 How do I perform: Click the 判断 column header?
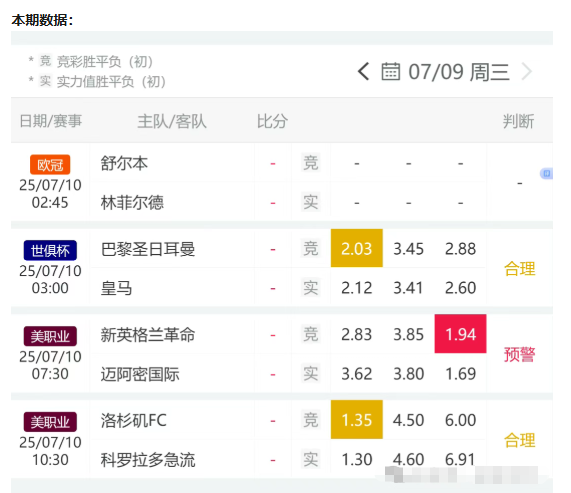[x=519, y=121]
